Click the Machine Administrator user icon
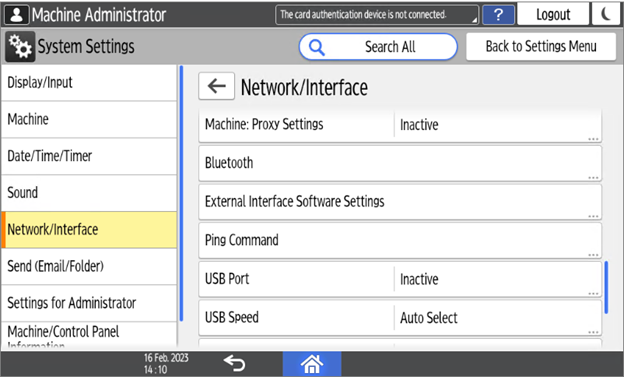The image size is (624, 377). pos(16,15)
